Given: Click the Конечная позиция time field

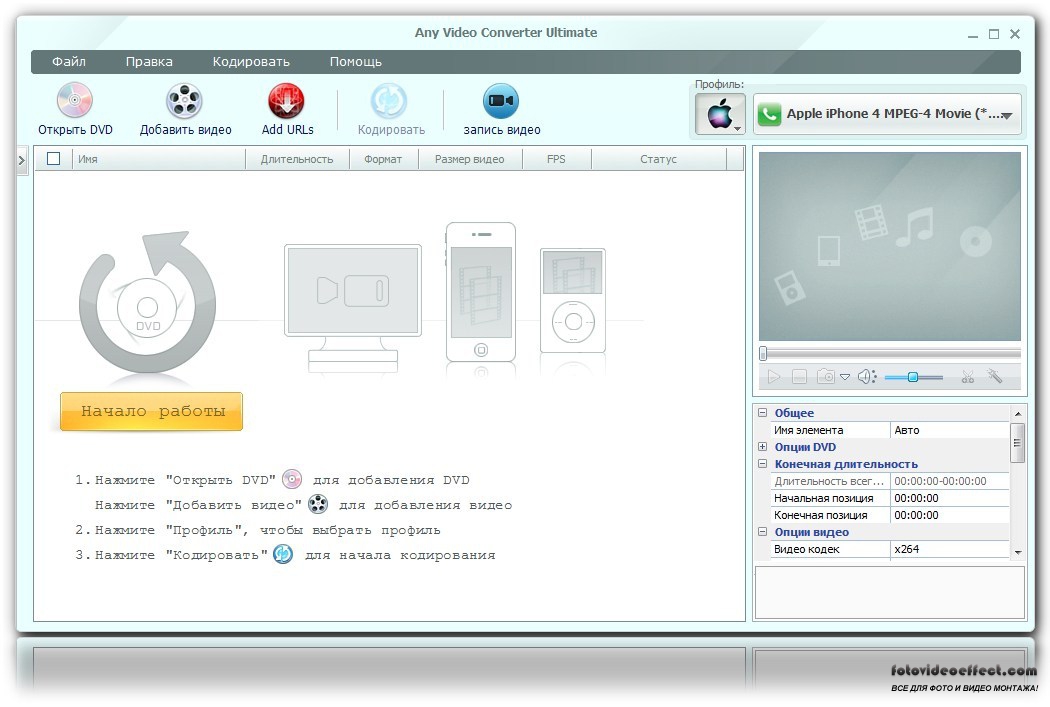Looking at the screenshot, I should click(x=950, y=516).
